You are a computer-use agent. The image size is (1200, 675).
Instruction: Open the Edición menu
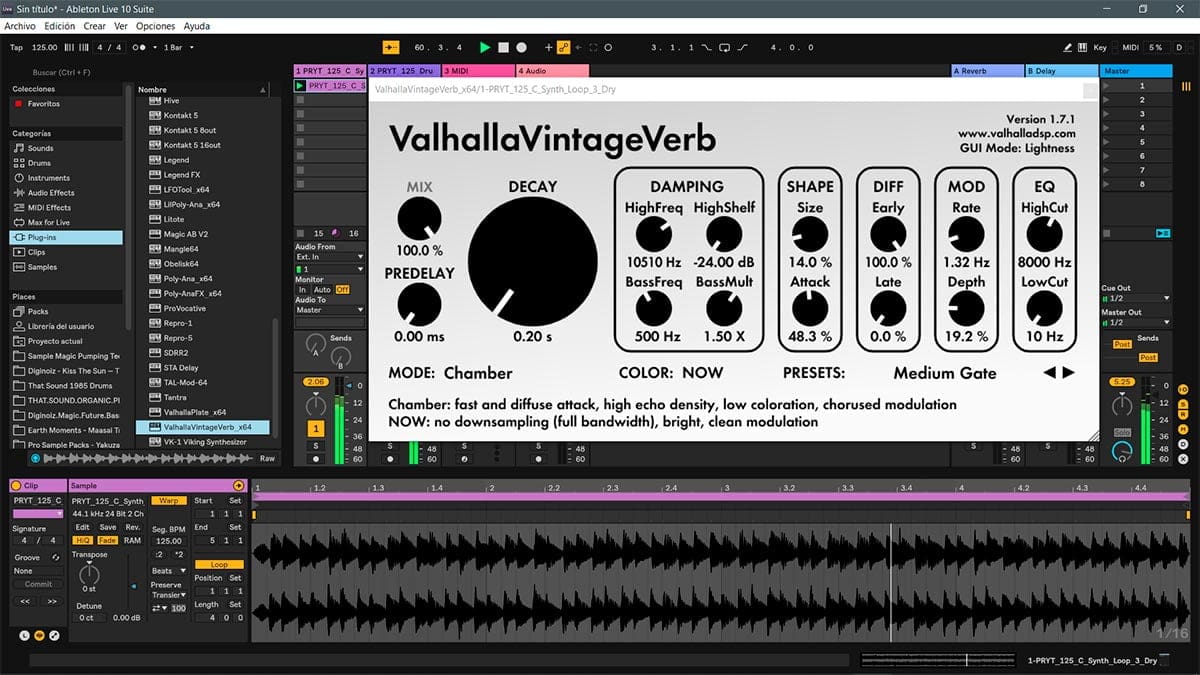[x=59, y=26]
